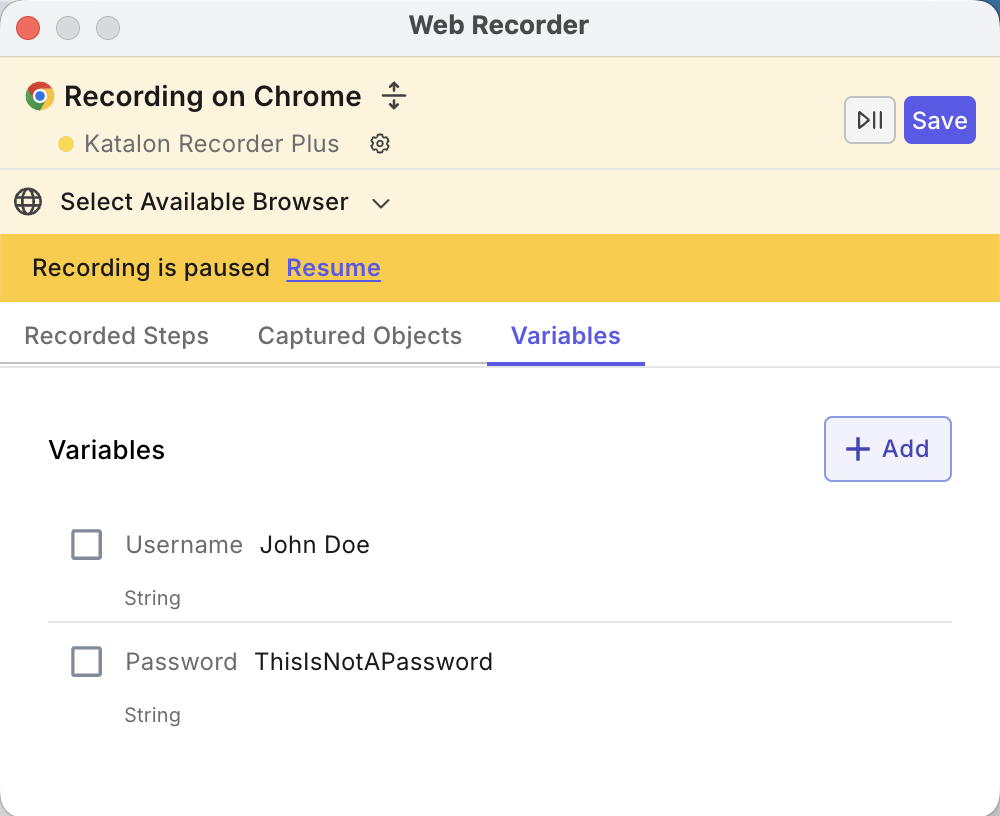
Task: Click the plus icon inside the Add button
Action: click(x=858, y=448)
